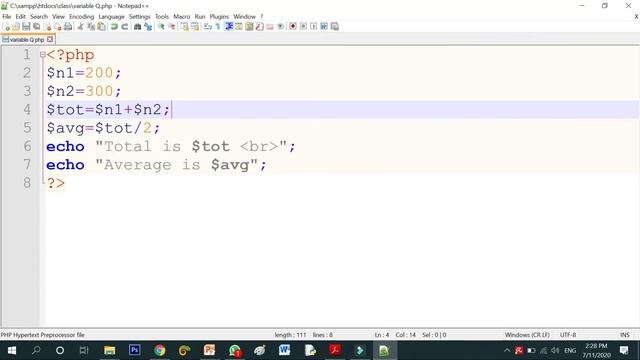Click the Save All toolbar icon
The width and height of the screenshot is (640, 360).
click(x=37, y=27)
